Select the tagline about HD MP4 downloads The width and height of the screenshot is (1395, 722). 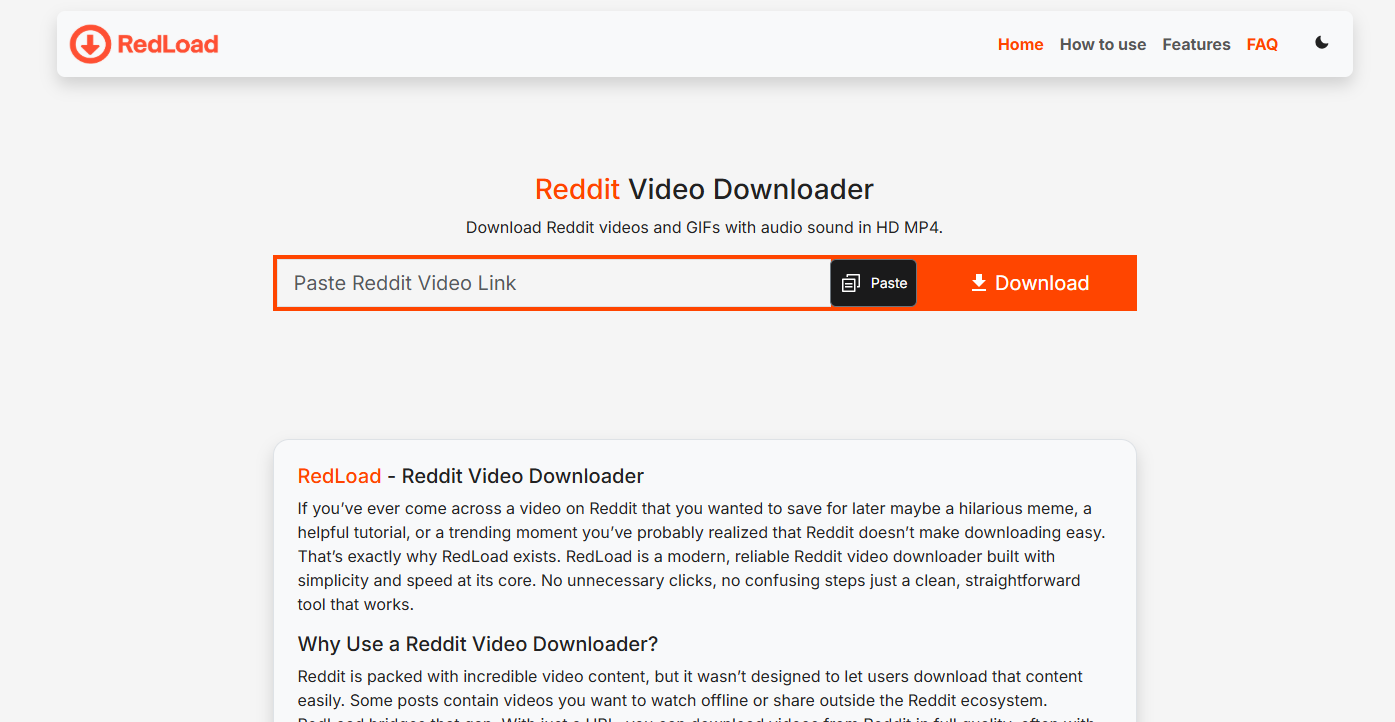[x=703, y=227]
